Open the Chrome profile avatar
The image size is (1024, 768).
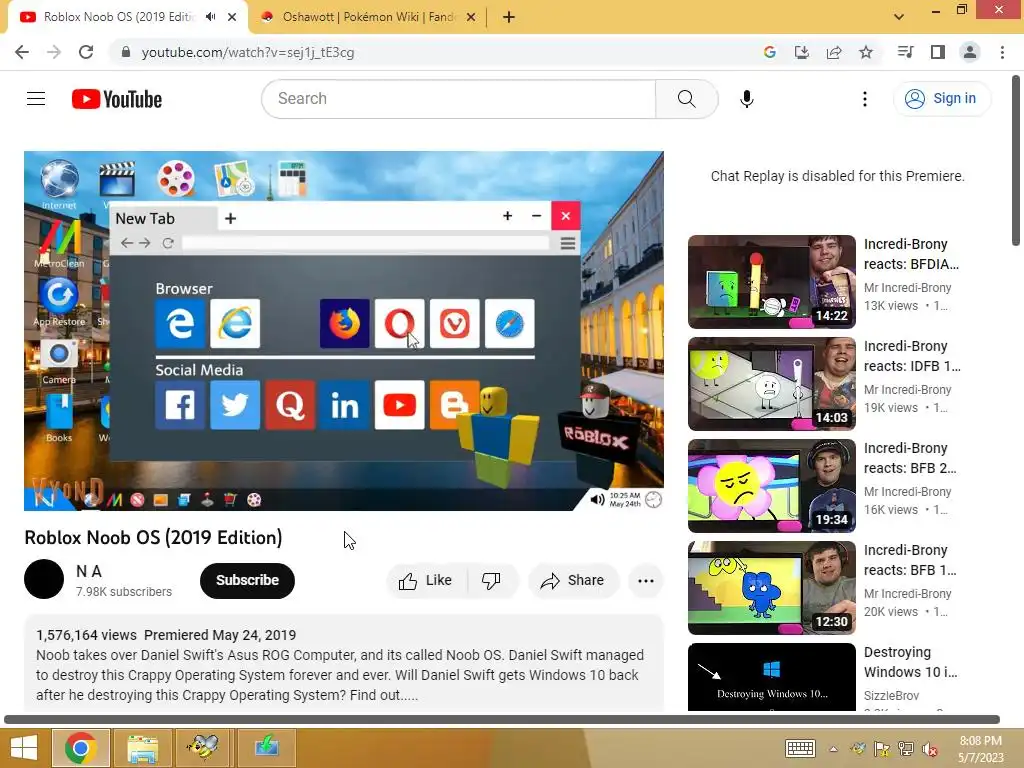(x=970, y=52)
